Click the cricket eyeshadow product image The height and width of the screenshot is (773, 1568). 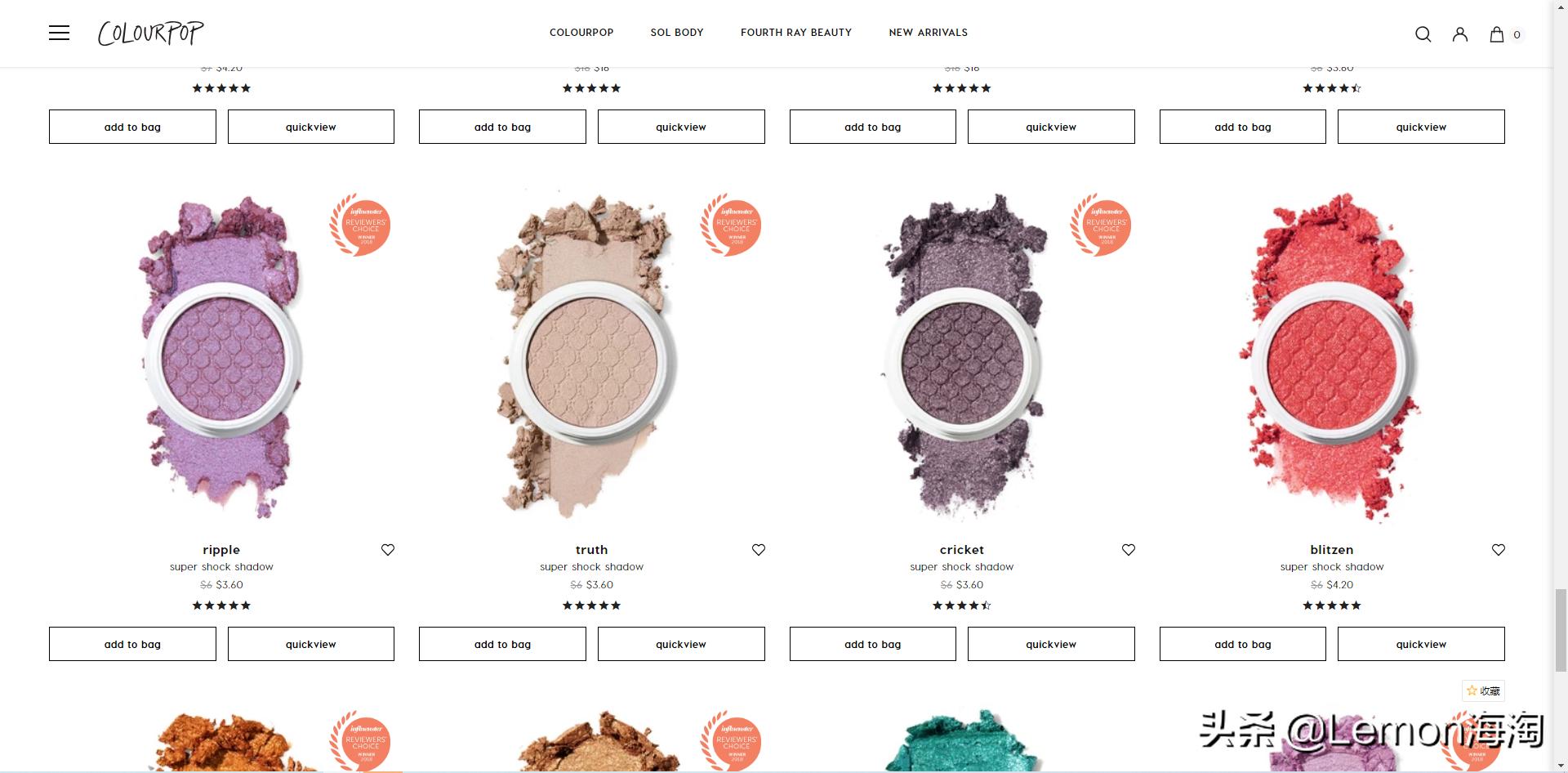[x=962, y=357]
